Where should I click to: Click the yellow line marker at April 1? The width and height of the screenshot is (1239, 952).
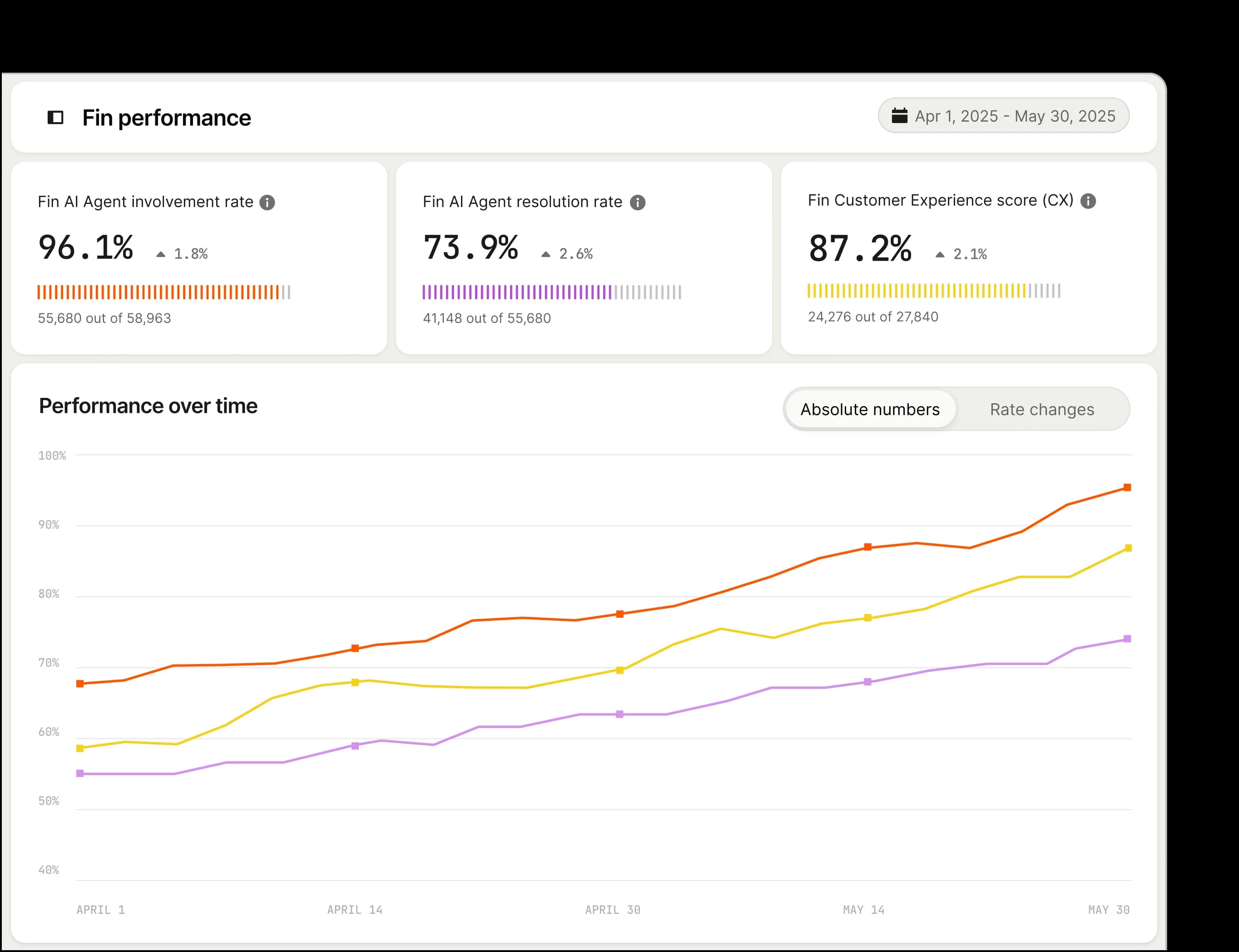click(x=80, y=748)
